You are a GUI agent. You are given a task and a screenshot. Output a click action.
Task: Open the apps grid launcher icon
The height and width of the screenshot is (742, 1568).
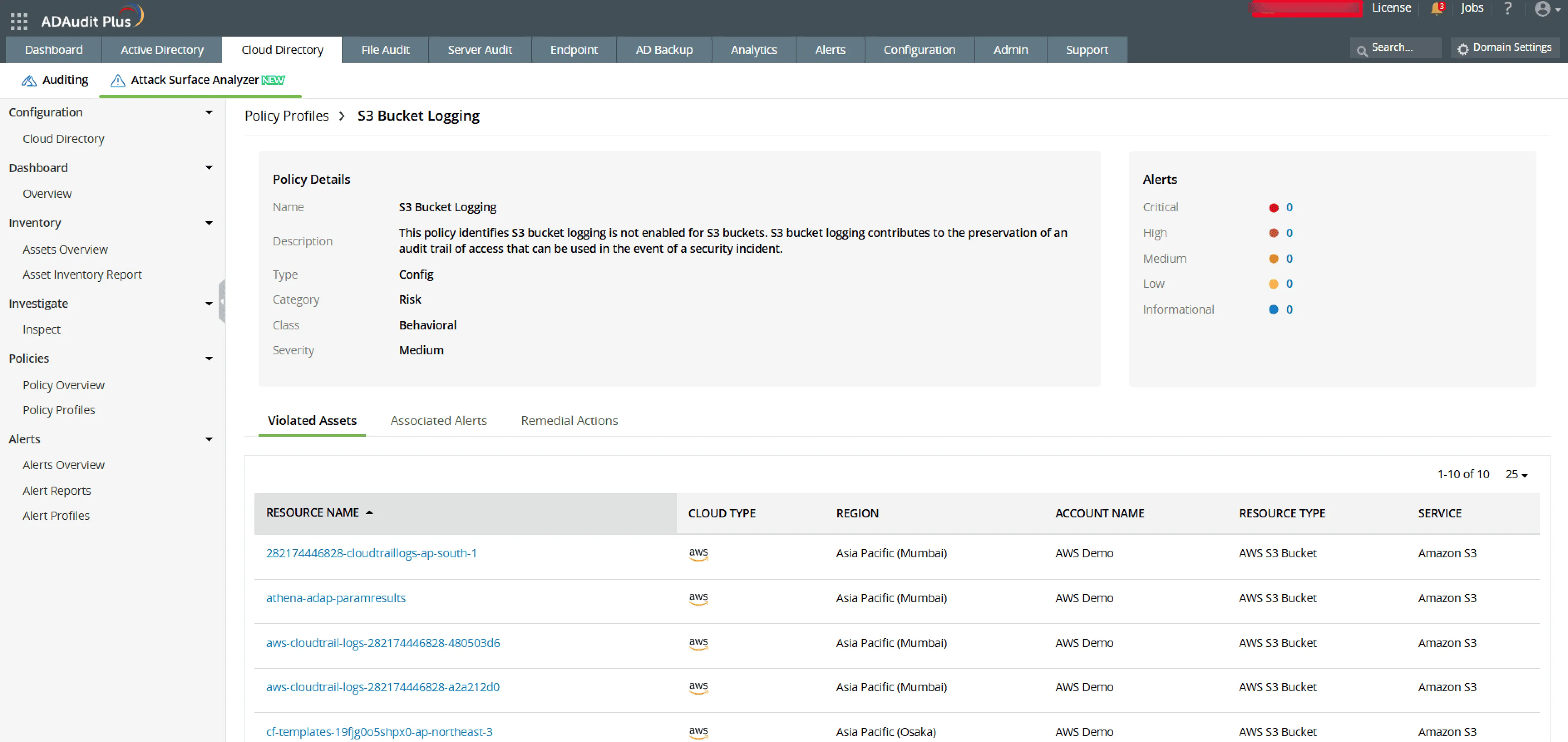point(19,21)
